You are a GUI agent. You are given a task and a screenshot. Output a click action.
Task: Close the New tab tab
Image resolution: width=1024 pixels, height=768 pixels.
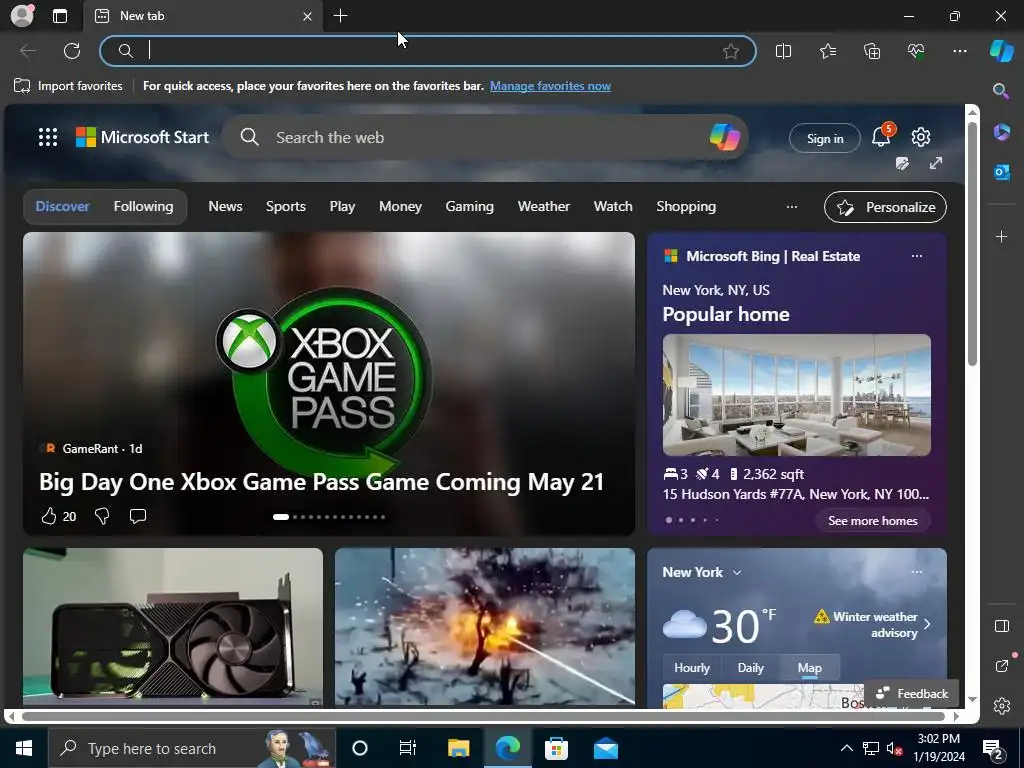pyautogui.click(x=307, y=16)
